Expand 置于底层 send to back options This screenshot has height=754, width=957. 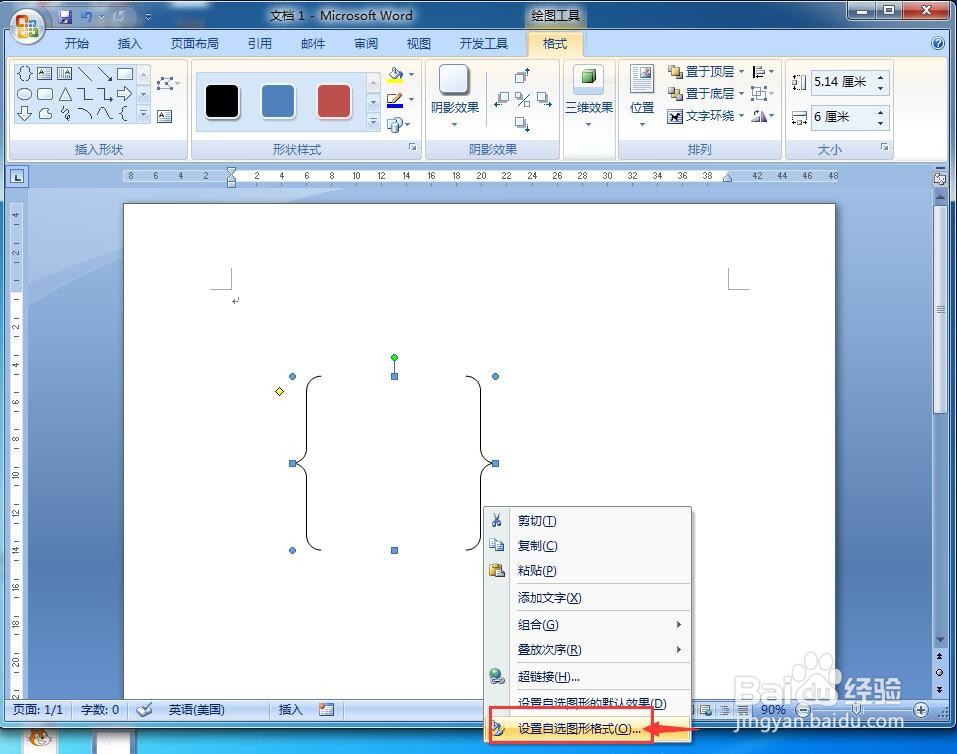742,94
